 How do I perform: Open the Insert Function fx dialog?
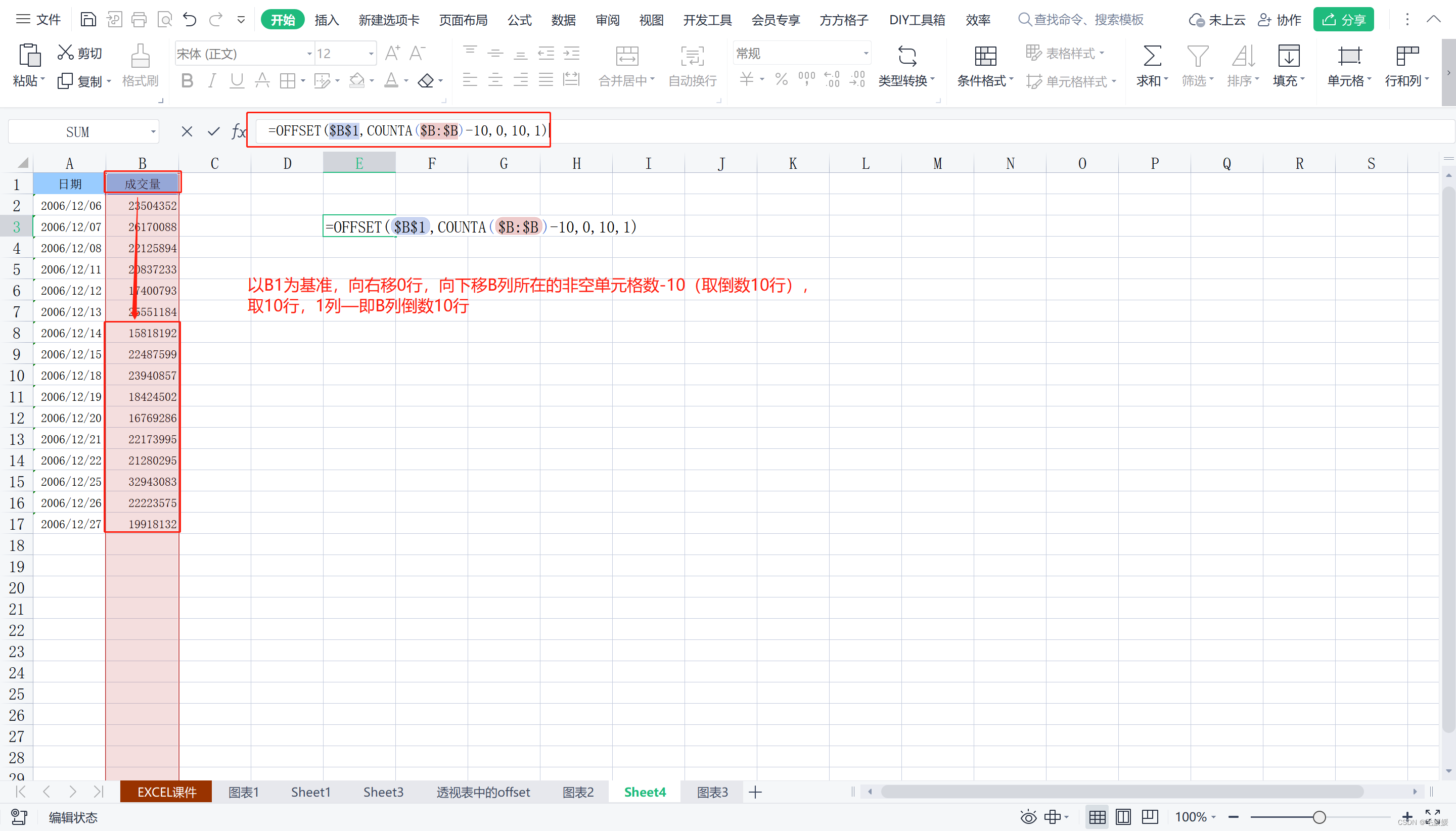coord(238,132)
